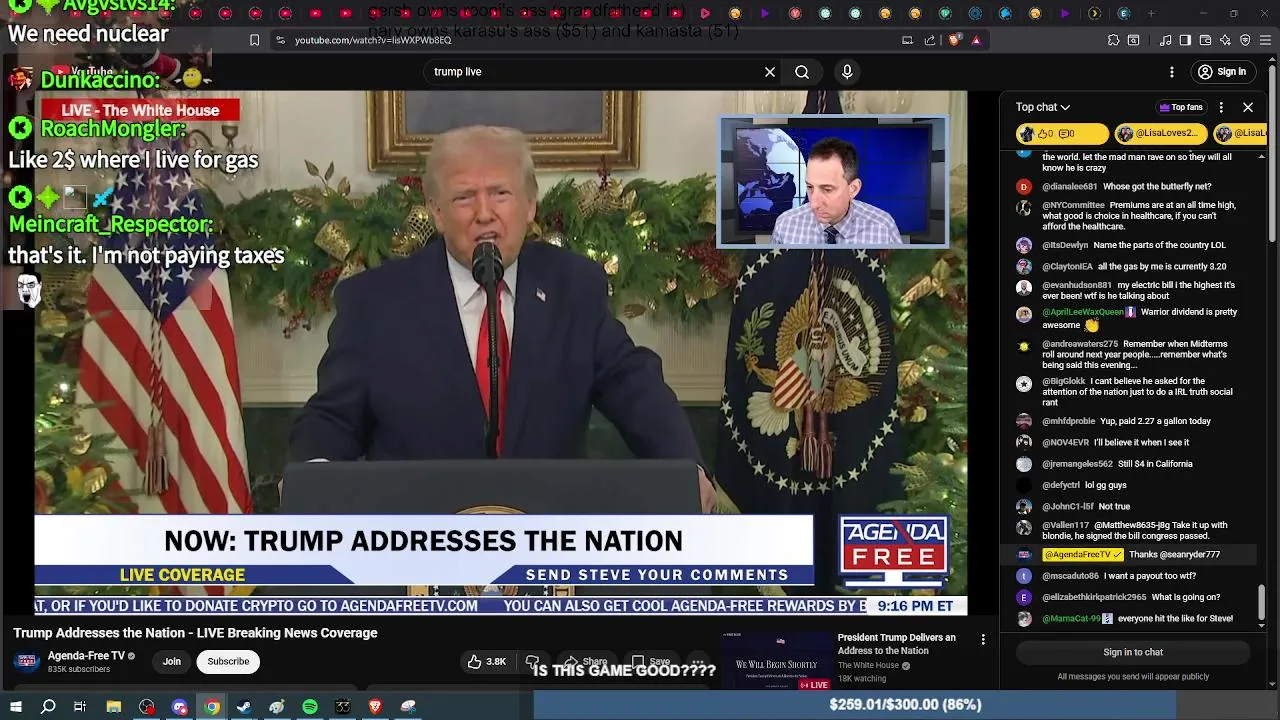Open a new browser tab
The width and height of the screenshot is (1280, 720).
coord(1151,14)
